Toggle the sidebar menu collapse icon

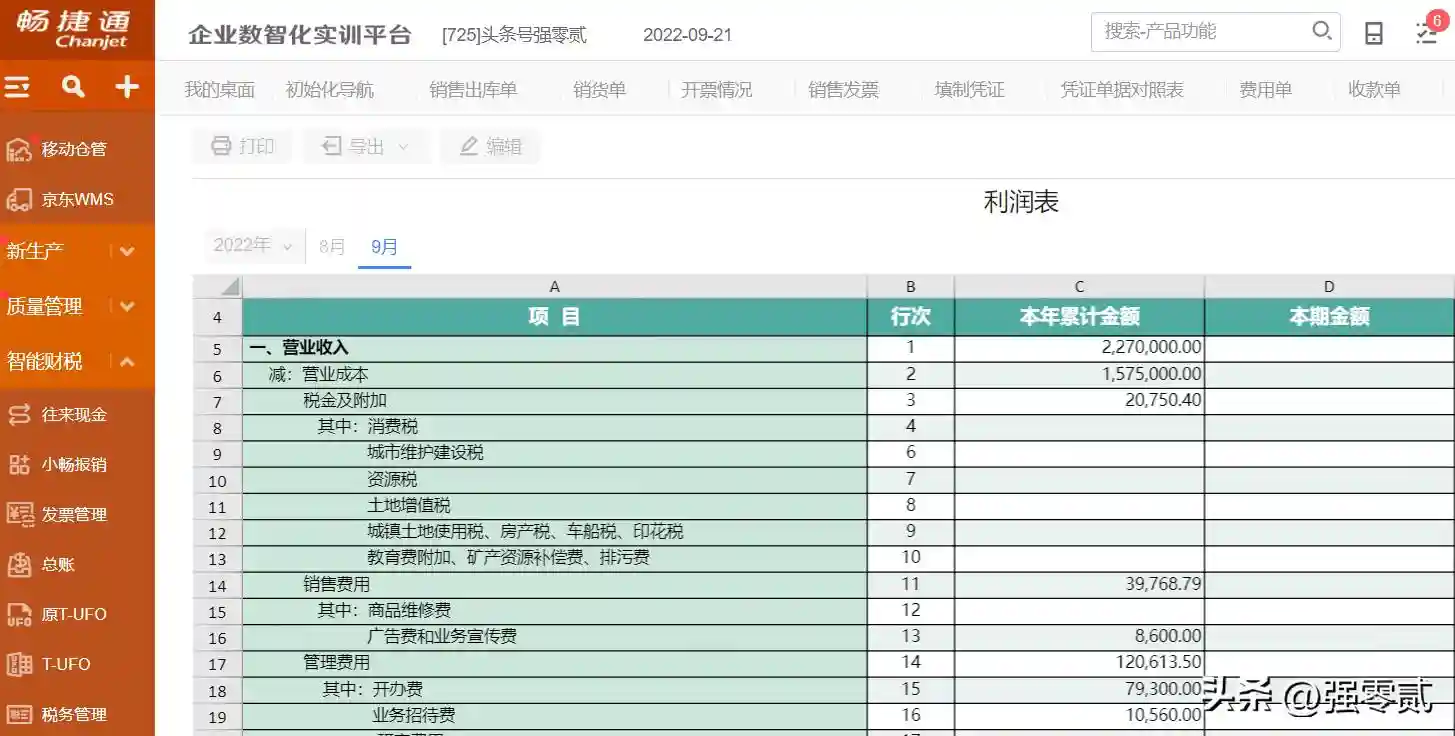[x=18, y=87]
